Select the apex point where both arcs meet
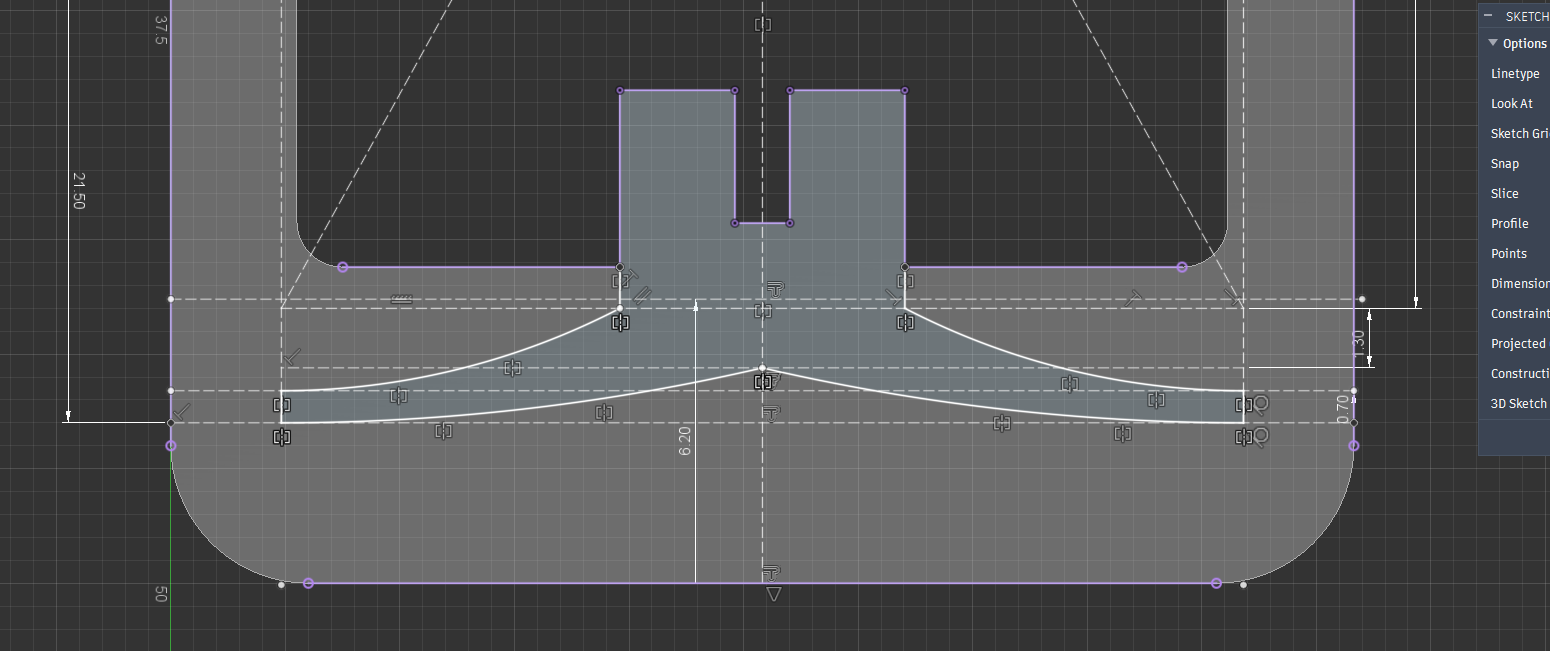 pos(762,368)
